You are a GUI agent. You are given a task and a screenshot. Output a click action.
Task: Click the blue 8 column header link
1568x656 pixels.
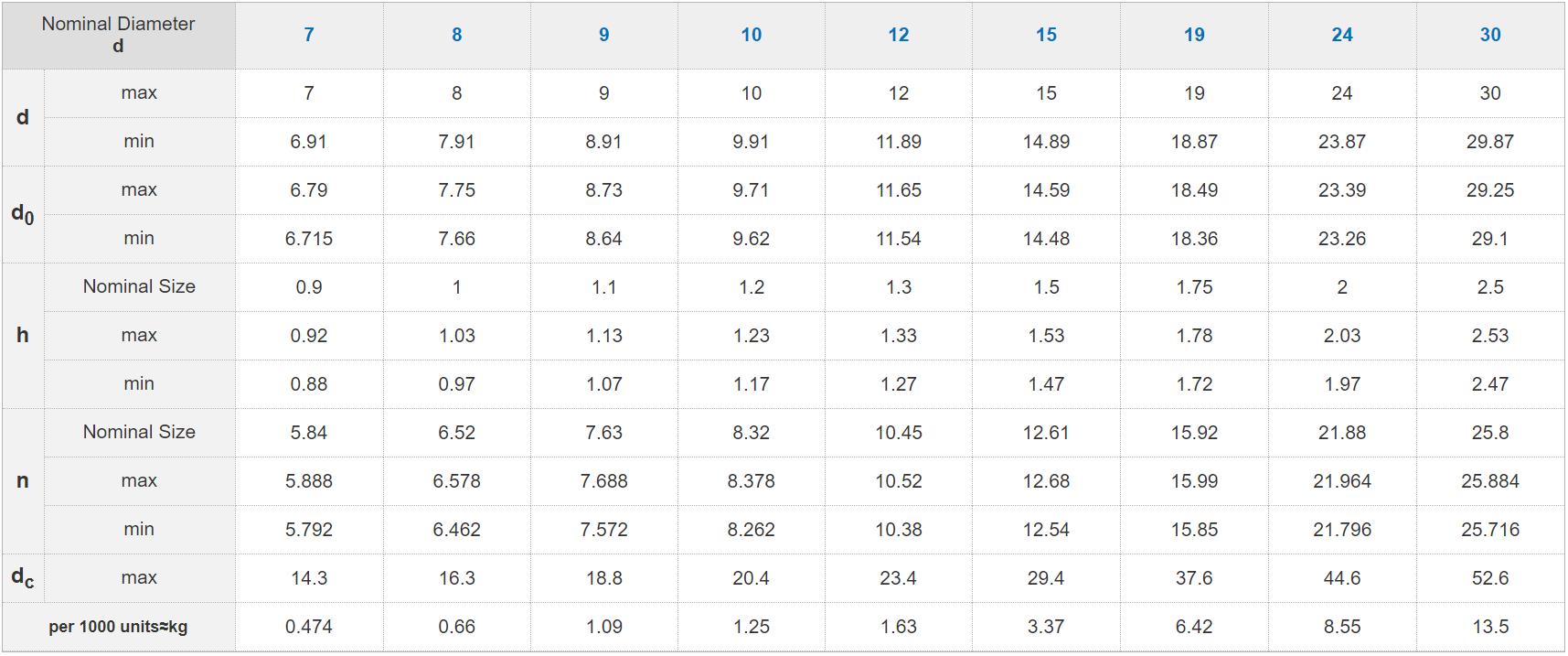[456, 35]
